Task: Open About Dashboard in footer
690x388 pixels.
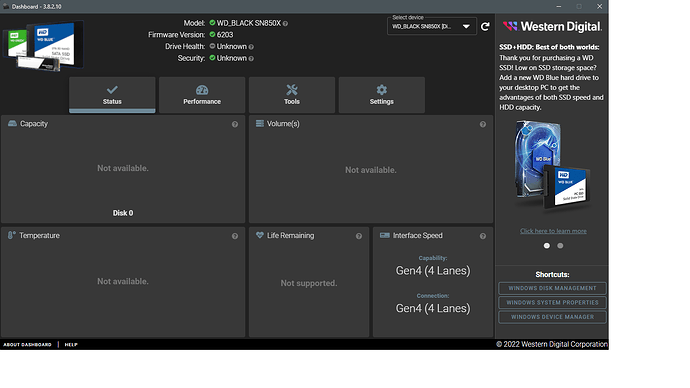Action: tap(27, 344)
